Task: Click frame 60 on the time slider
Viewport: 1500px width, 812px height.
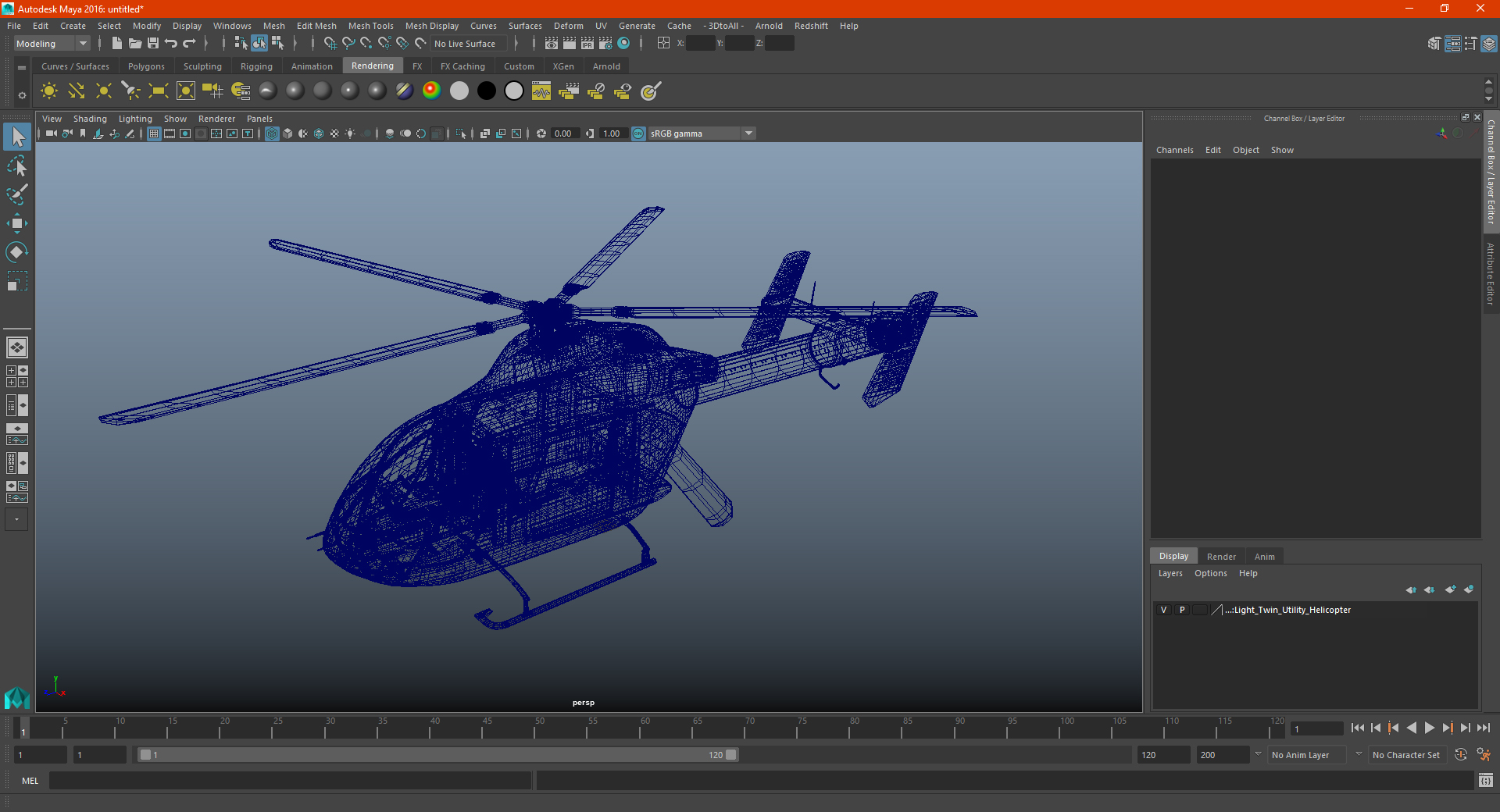Action: click(645, 728)
